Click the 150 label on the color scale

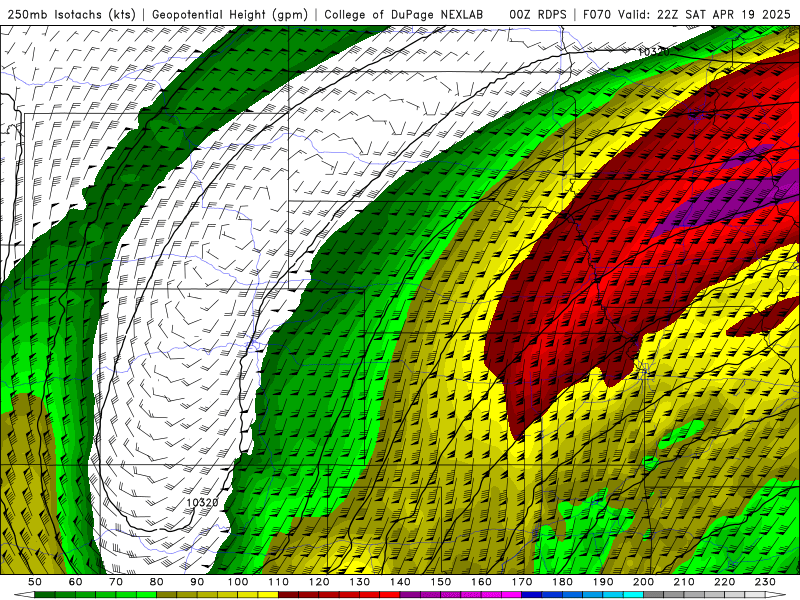click(x=441, y=582)
